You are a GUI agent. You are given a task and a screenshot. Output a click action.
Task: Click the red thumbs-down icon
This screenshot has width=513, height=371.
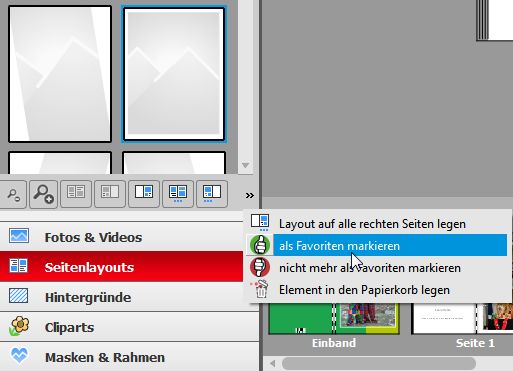tap(260, 267)
